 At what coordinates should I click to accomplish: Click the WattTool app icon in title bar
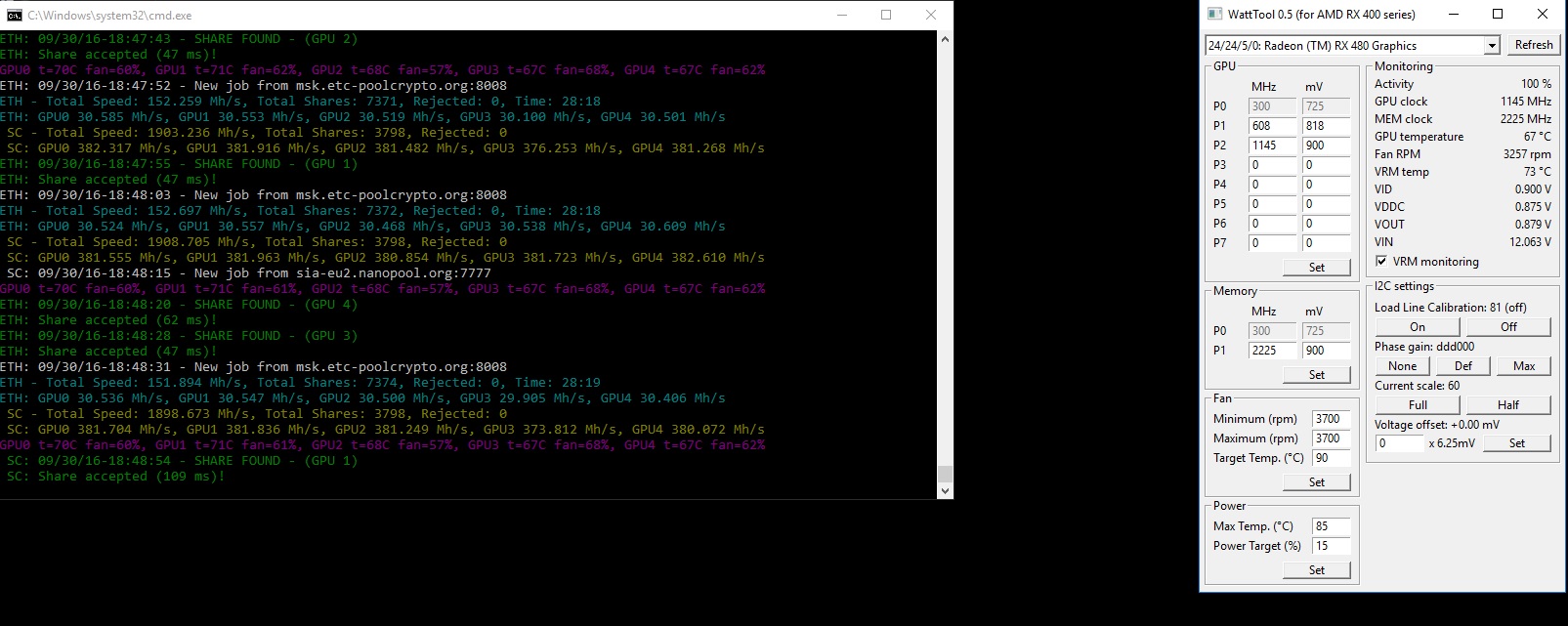[x=1214, y=15]
